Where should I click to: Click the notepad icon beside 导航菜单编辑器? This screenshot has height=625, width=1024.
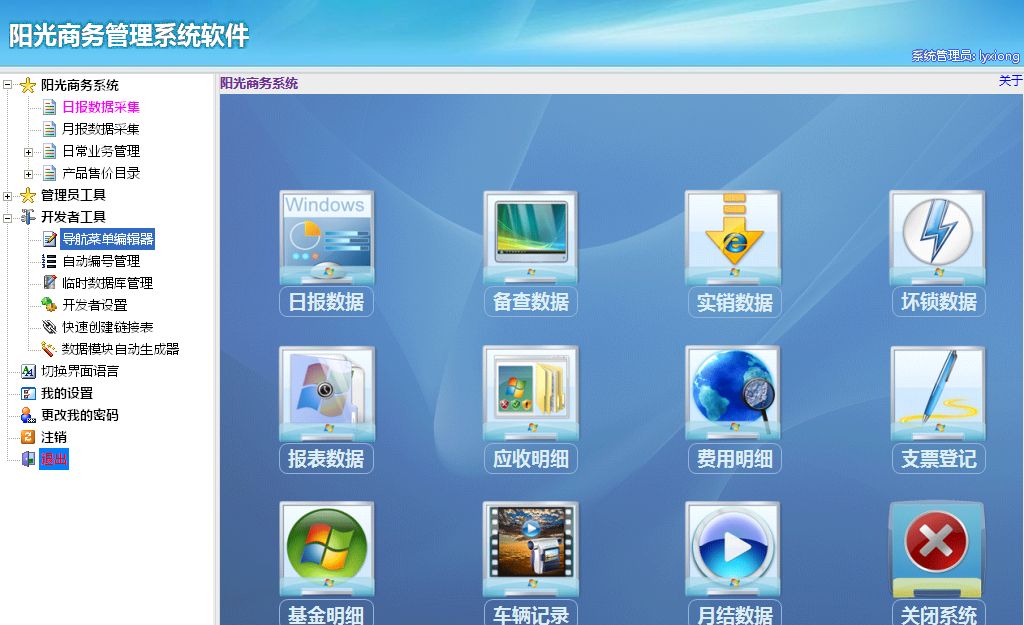pyautogui.click(x=50, y=239)
